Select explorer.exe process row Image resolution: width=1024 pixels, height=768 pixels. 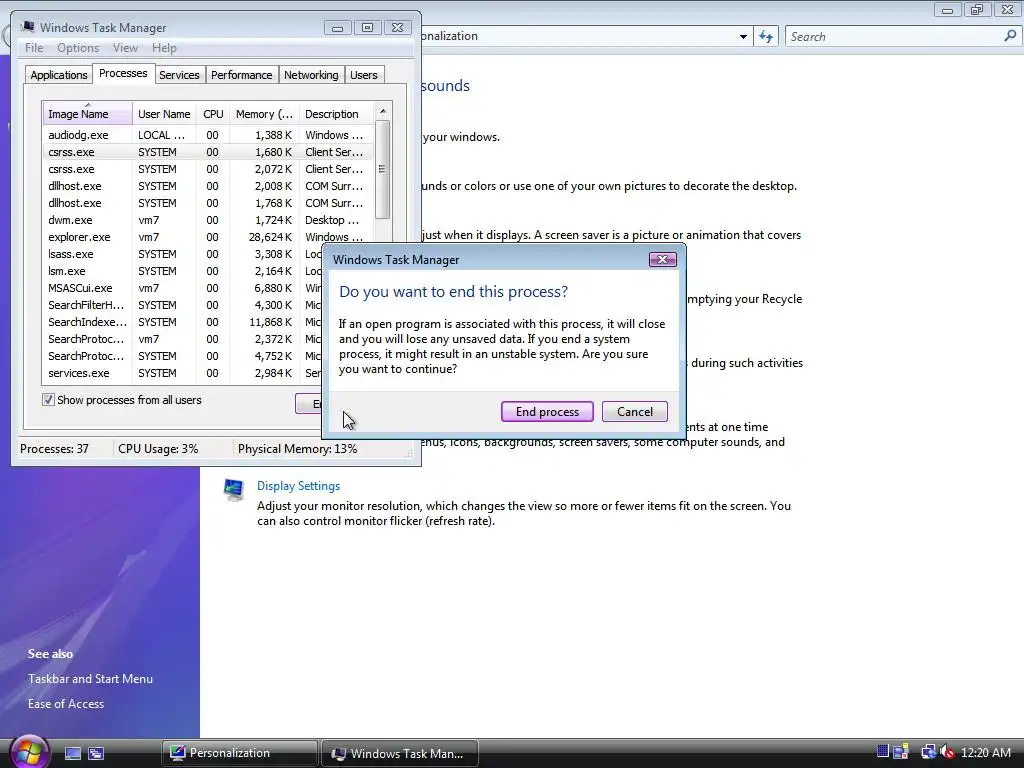click(x=208, y=236)
